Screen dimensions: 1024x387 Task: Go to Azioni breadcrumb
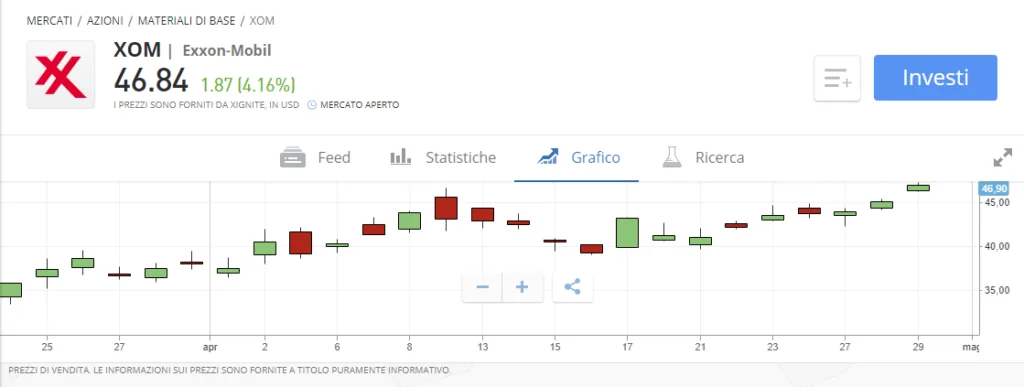(x=104, y=21)
